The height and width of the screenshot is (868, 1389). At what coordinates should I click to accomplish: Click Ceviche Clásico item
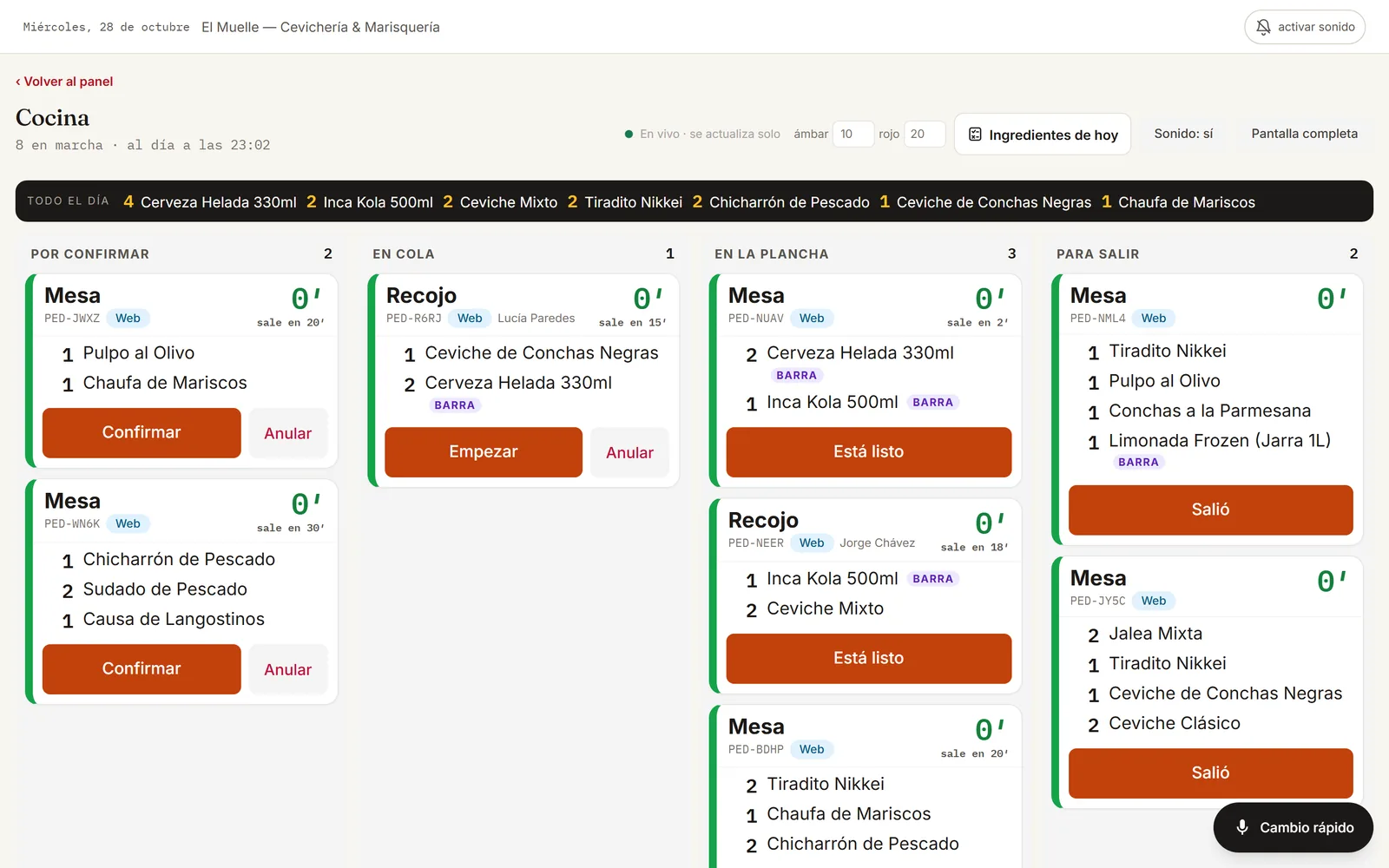pyautogui.click(x=1175, y=723)
